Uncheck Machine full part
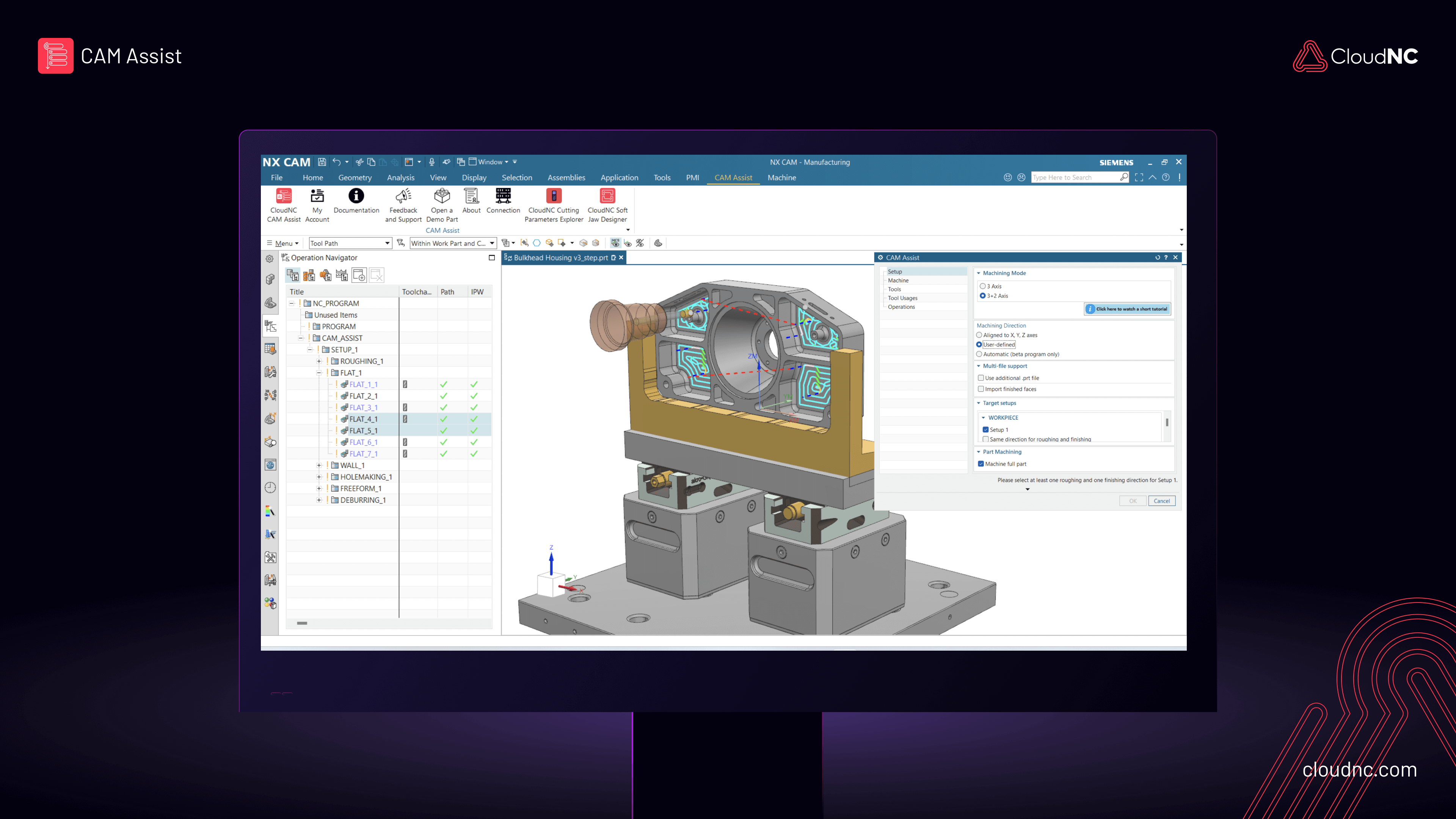Viewport: 1456px width, 819px height. (x=981, y=463)
